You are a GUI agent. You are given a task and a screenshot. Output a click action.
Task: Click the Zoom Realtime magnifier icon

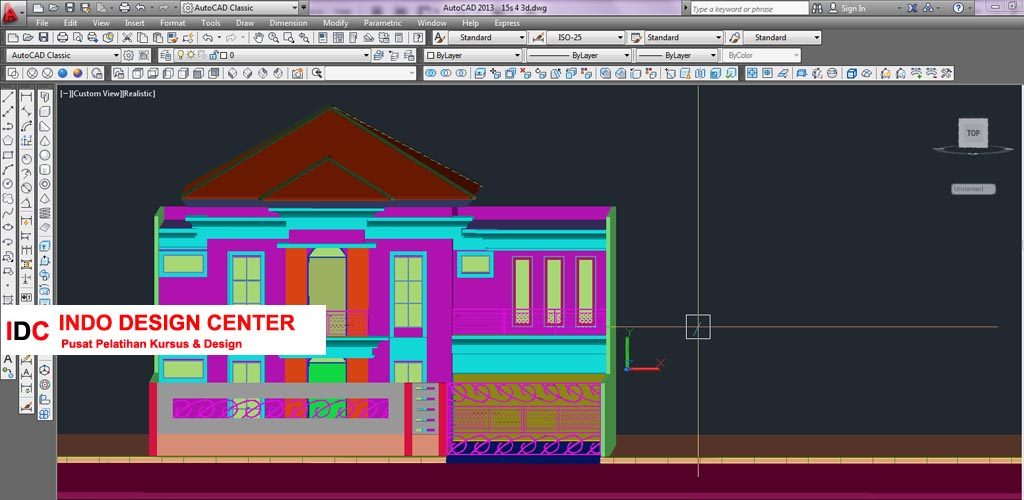(x=274, y=38)
